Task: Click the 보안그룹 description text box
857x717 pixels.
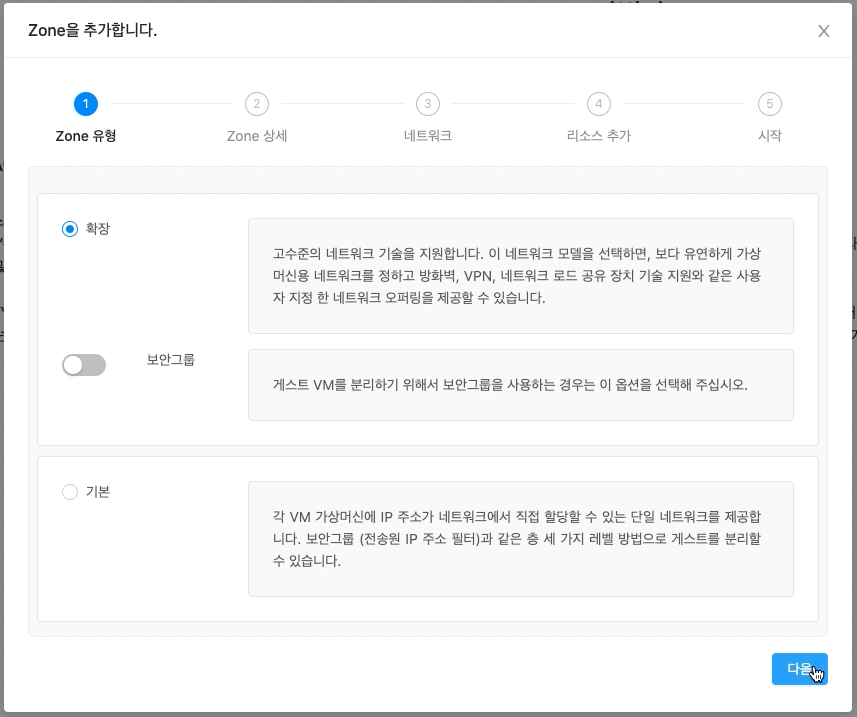Action: click(x=520, y=384)
